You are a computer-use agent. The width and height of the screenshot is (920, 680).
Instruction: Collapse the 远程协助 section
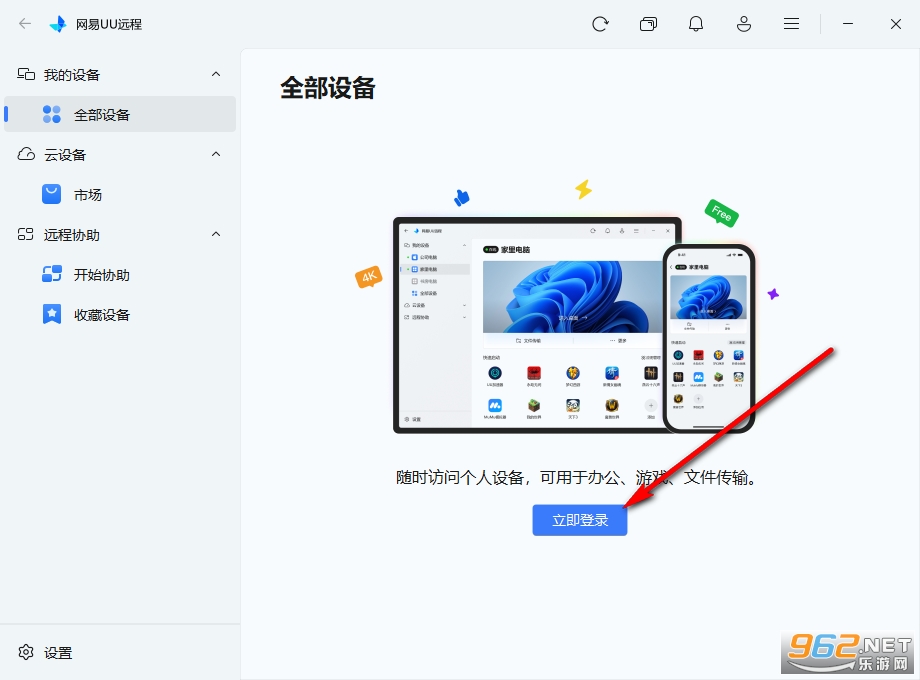click(x=216, y=235)
